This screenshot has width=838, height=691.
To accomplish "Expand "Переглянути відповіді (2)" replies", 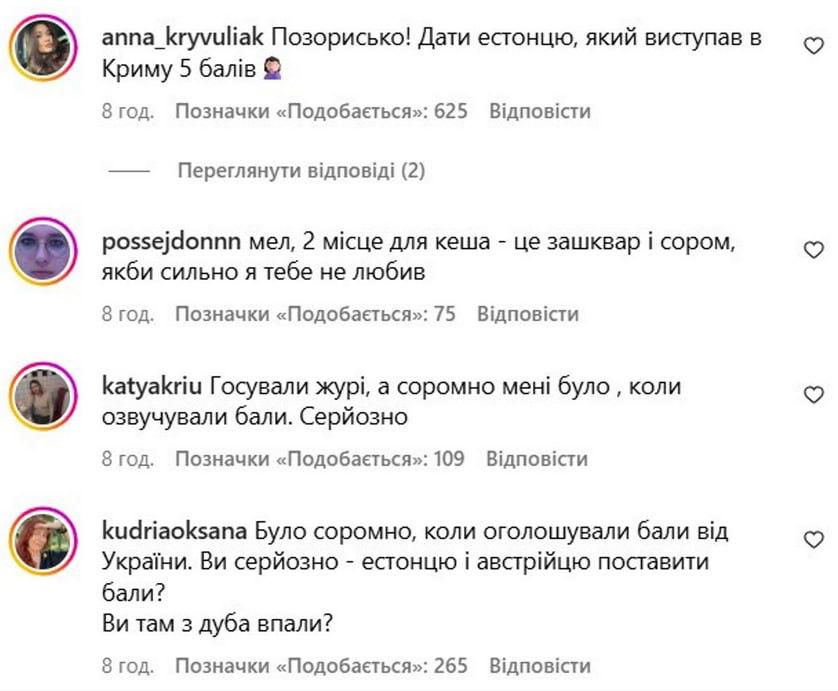I will 301,171.
